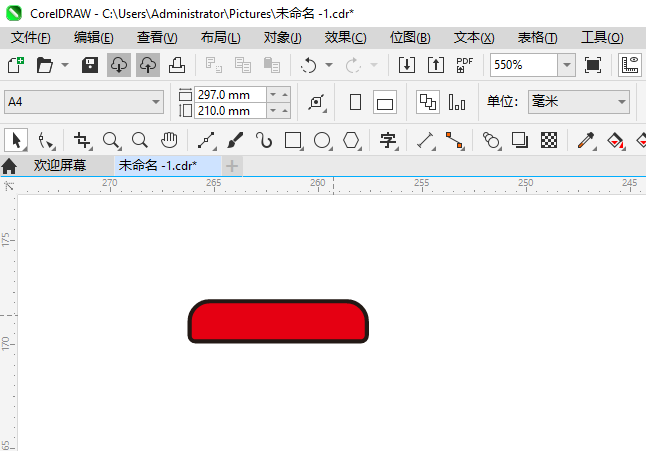This screenshot has width=646, height=451.
Task: Save the document with floppy icon
Action: [89, 65]
